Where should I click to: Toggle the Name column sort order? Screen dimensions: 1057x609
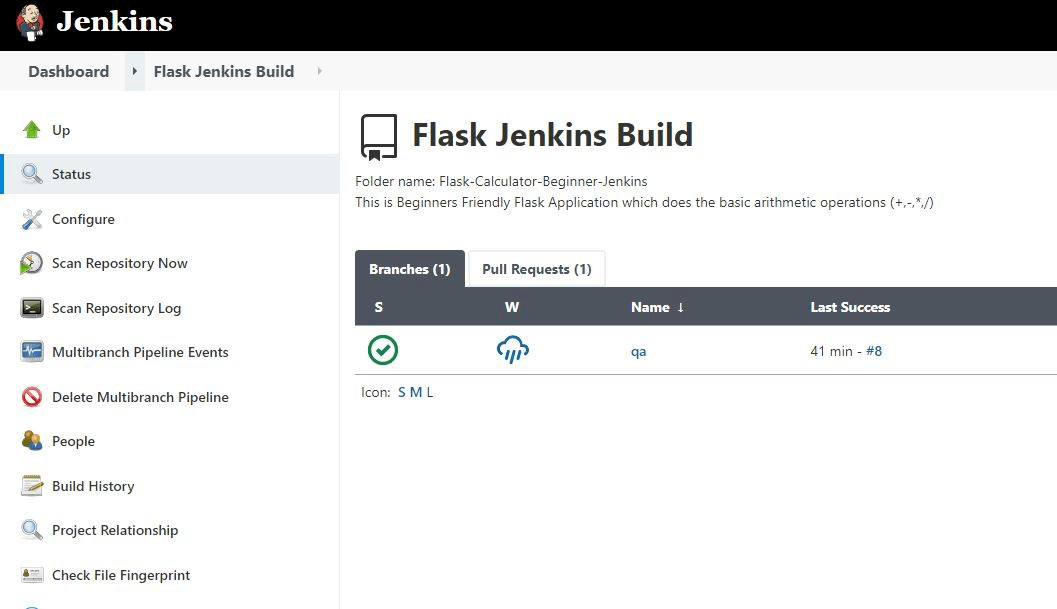(657, 307)
